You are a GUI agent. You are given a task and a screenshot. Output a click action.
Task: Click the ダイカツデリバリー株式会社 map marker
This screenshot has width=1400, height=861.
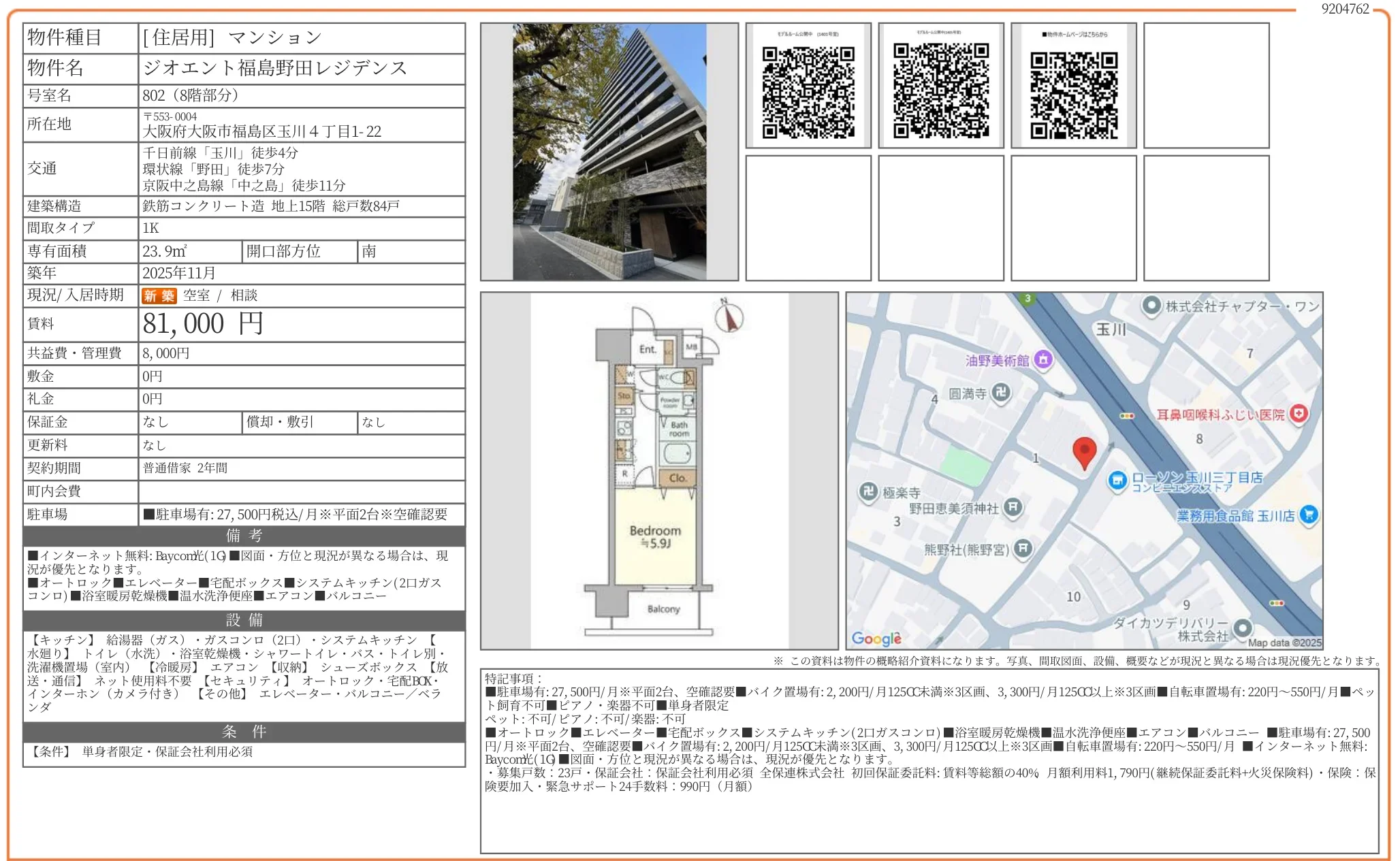[1243, 627]
